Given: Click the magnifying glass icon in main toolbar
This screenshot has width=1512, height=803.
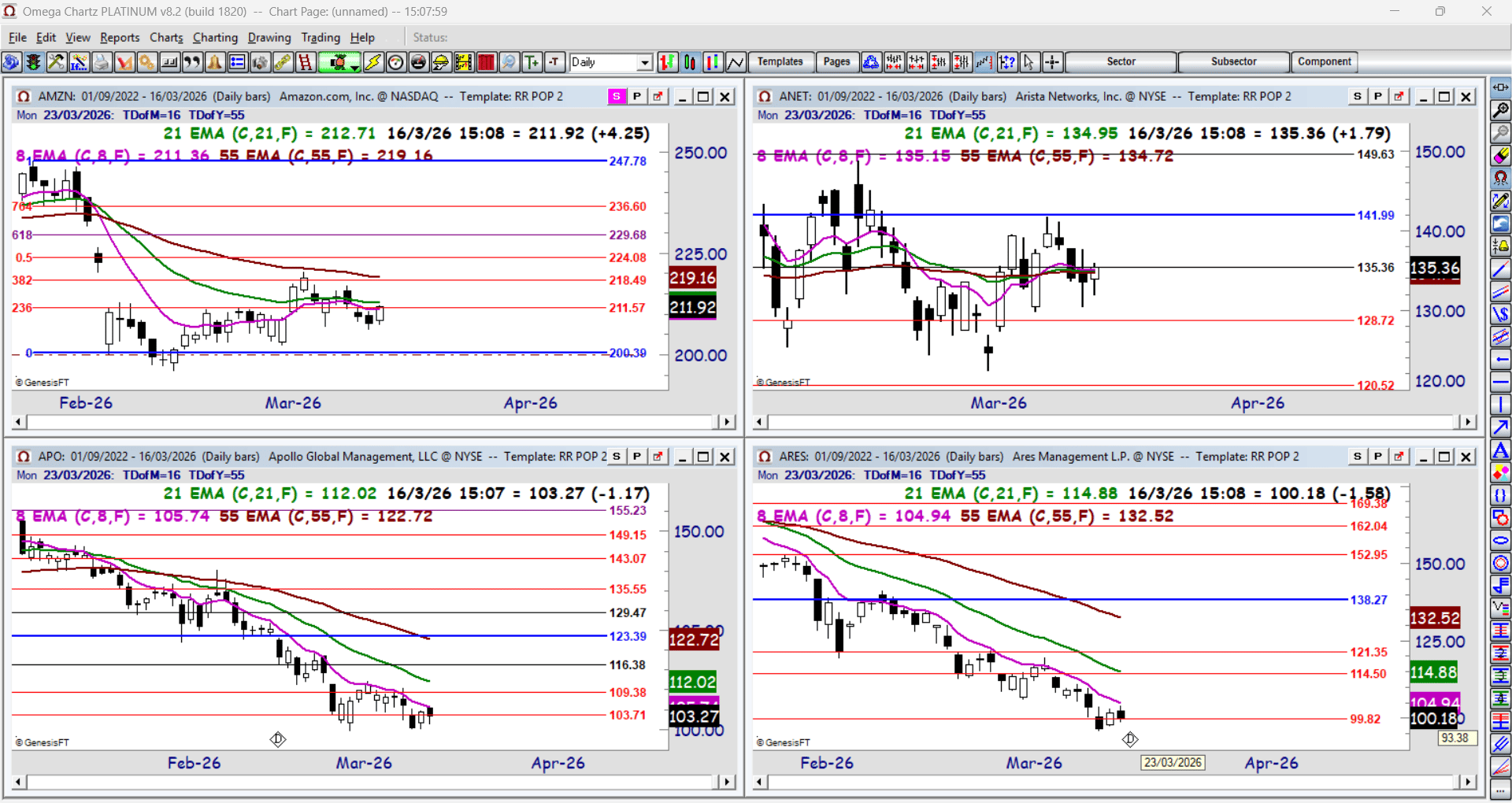Looking at the screenshot, I should 510,62.
